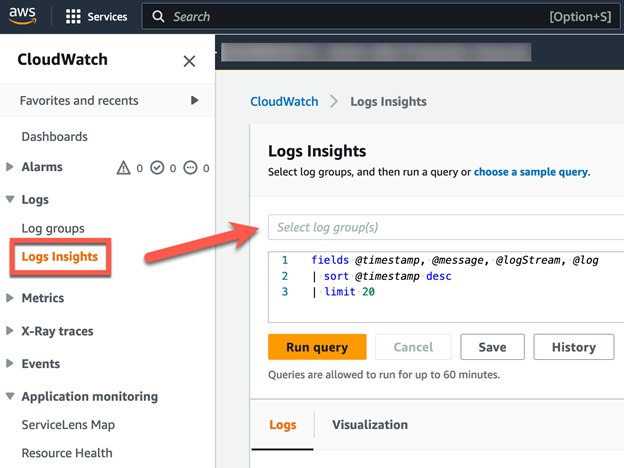
Task: Expand the Alarms section
Action: [10, 167]
